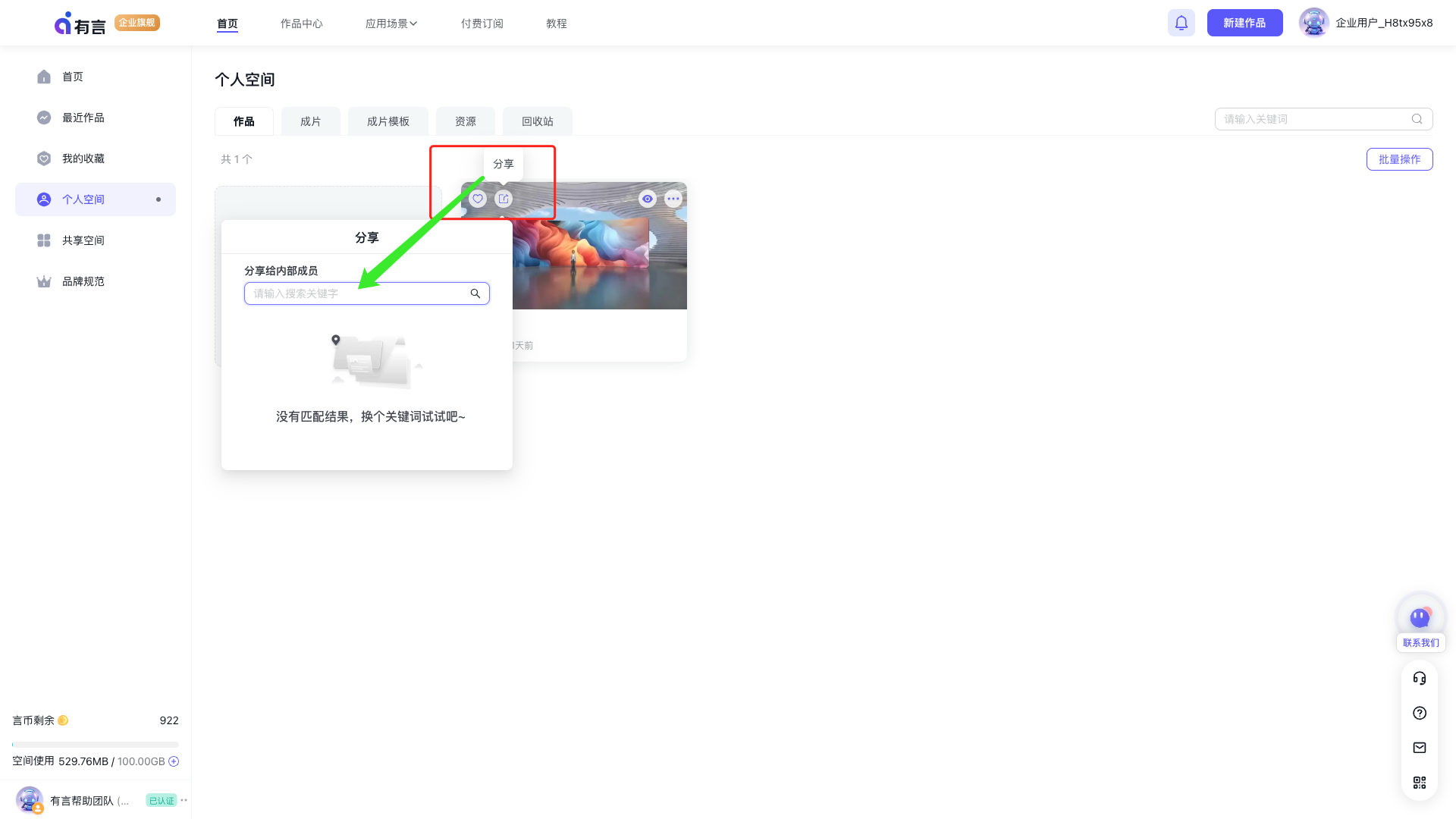Click the 言币 coin icon
This screenshot has width=1456, height=819.
(x=63, y=720)
